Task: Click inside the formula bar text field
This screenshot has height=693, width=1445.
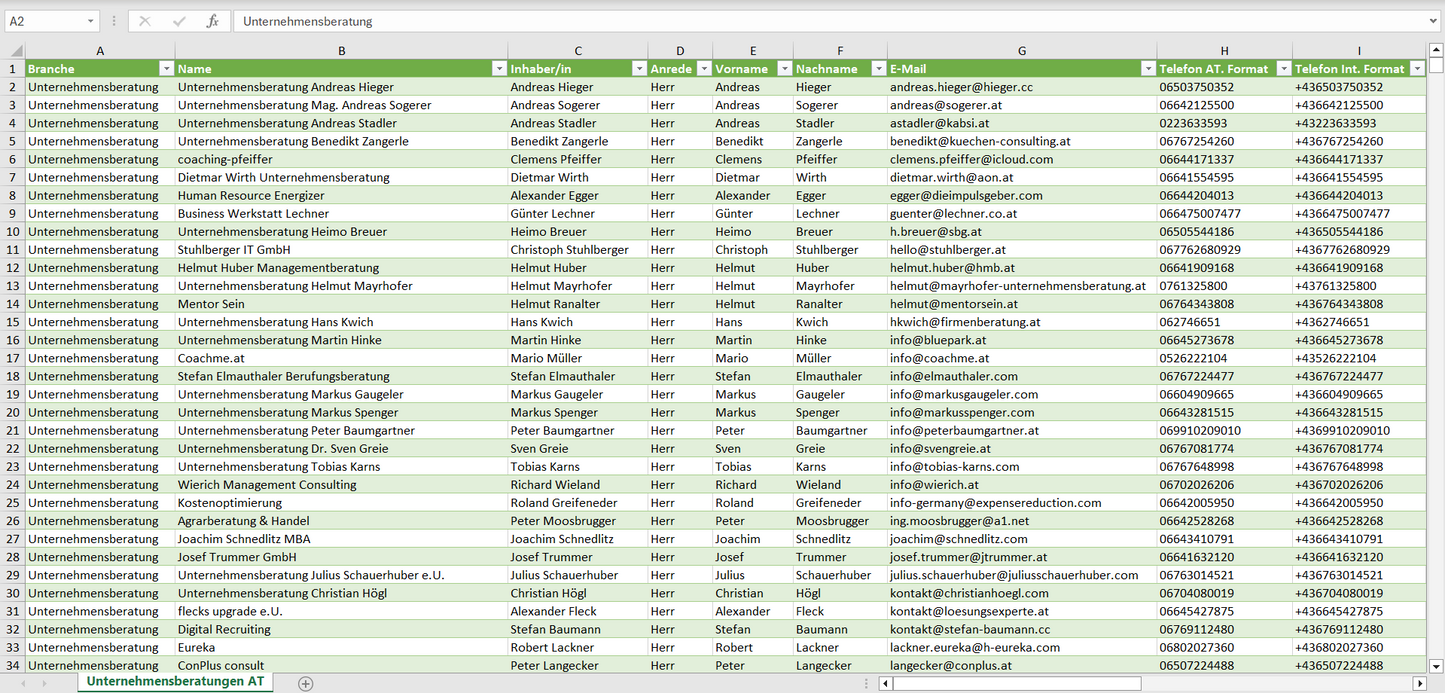Action: 800,21
